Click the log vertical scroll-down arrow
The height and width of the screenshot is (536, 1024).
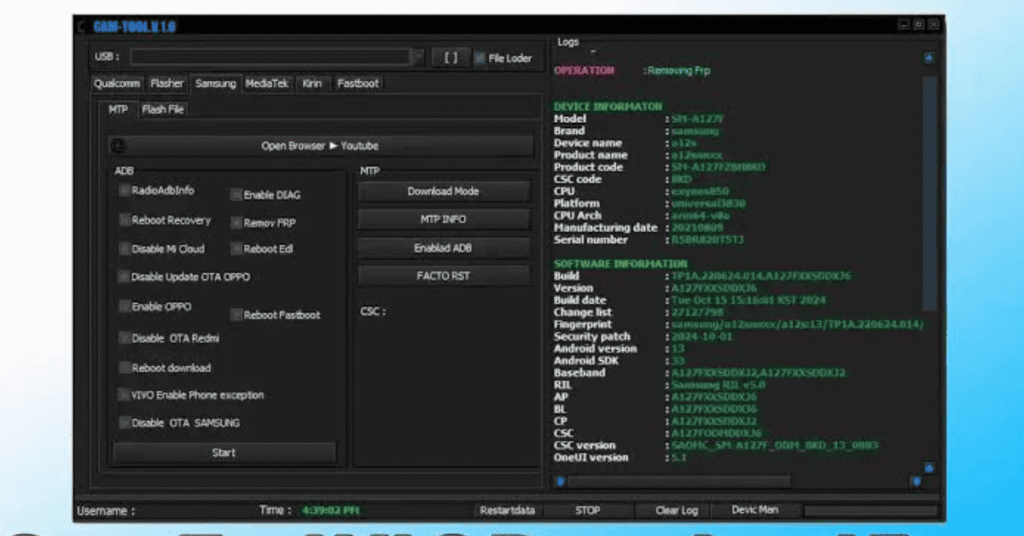(x=929, y=468)
